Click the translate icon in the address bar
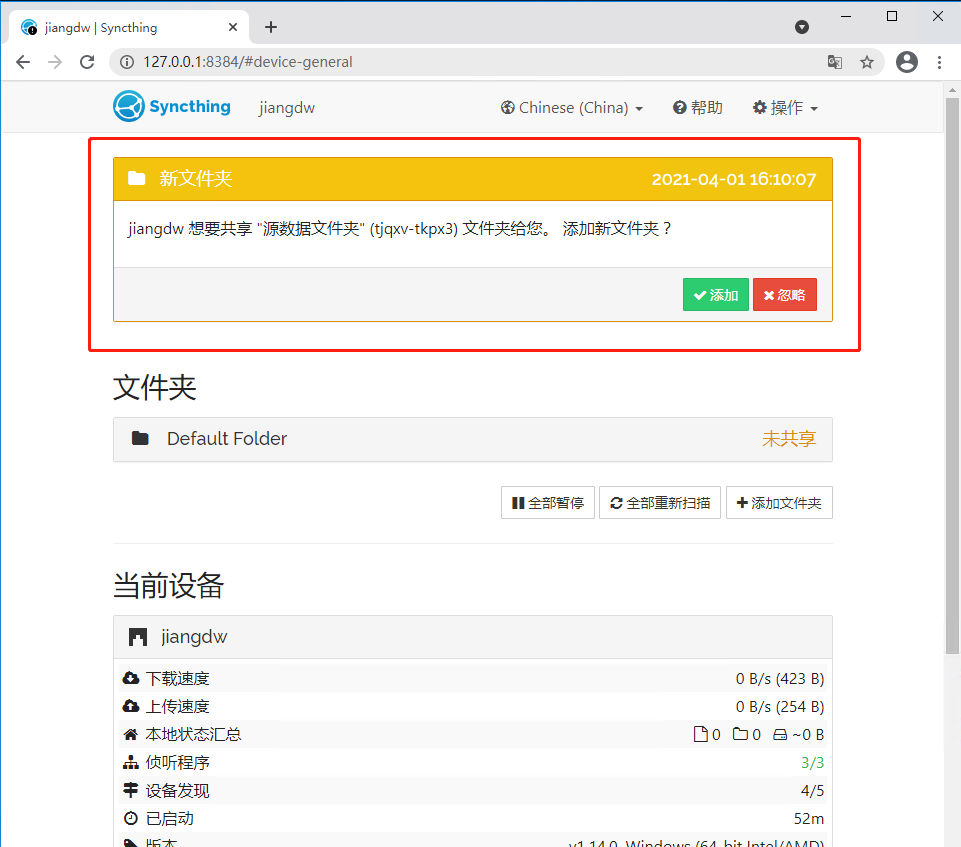The height and width of the screenshot is (847, 961). point(835,62)
